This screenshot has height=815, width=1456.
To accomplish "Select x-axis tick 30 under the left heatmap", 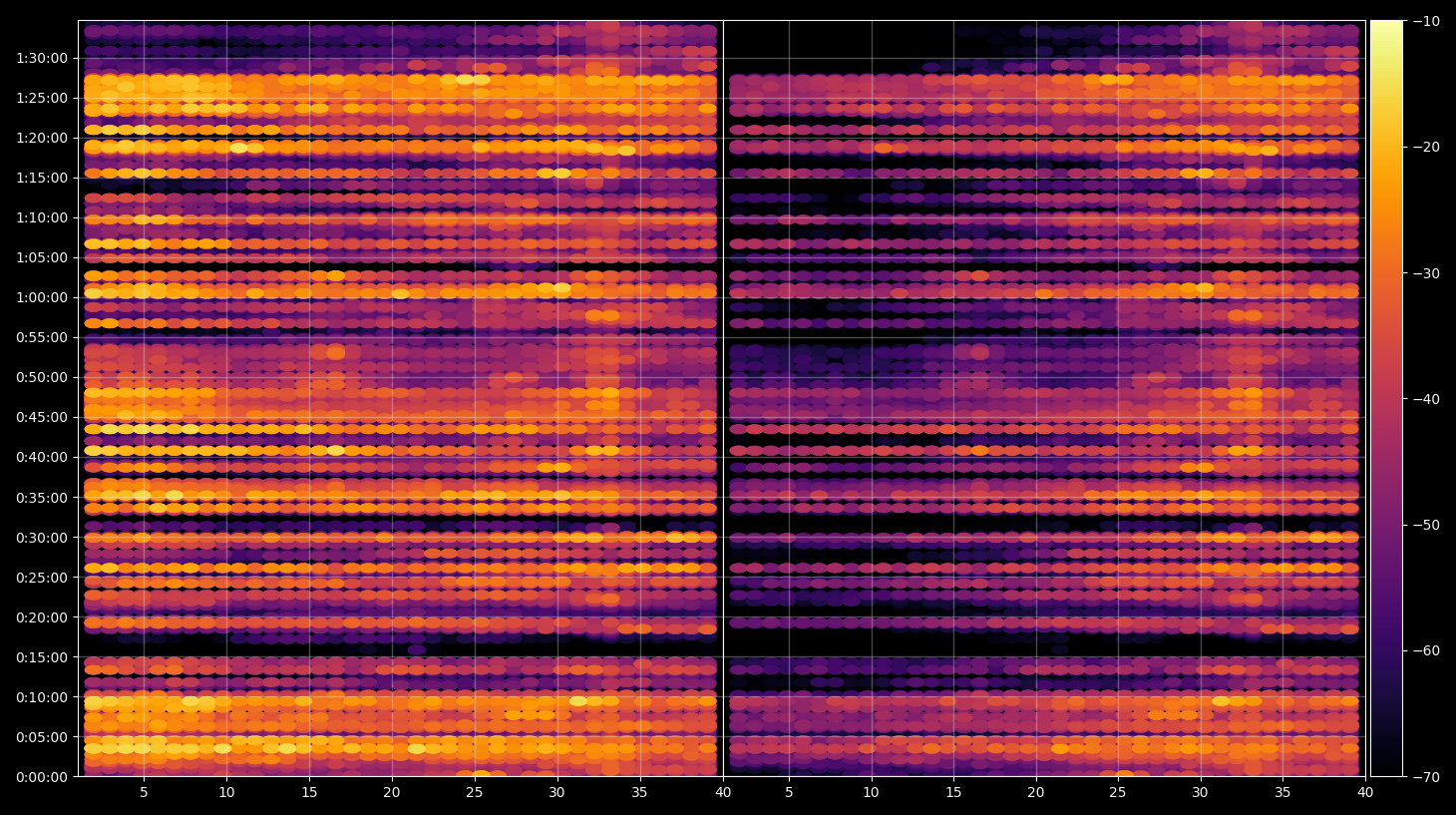I will 556,793.
